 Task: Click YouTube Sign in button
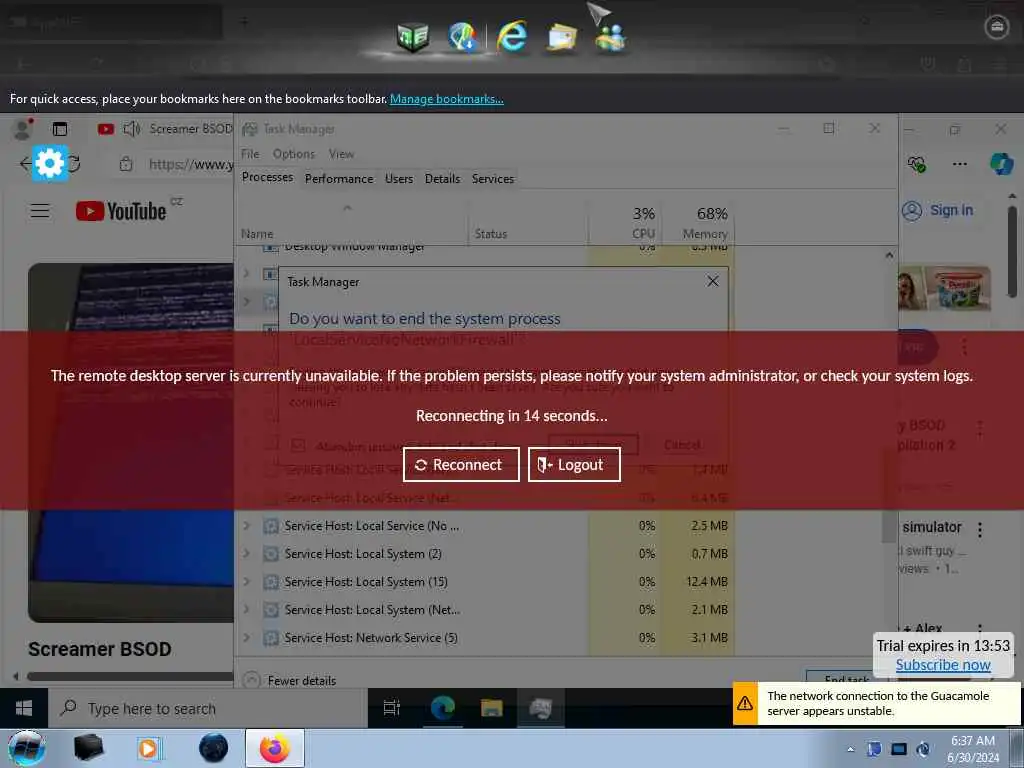(937, 210)
